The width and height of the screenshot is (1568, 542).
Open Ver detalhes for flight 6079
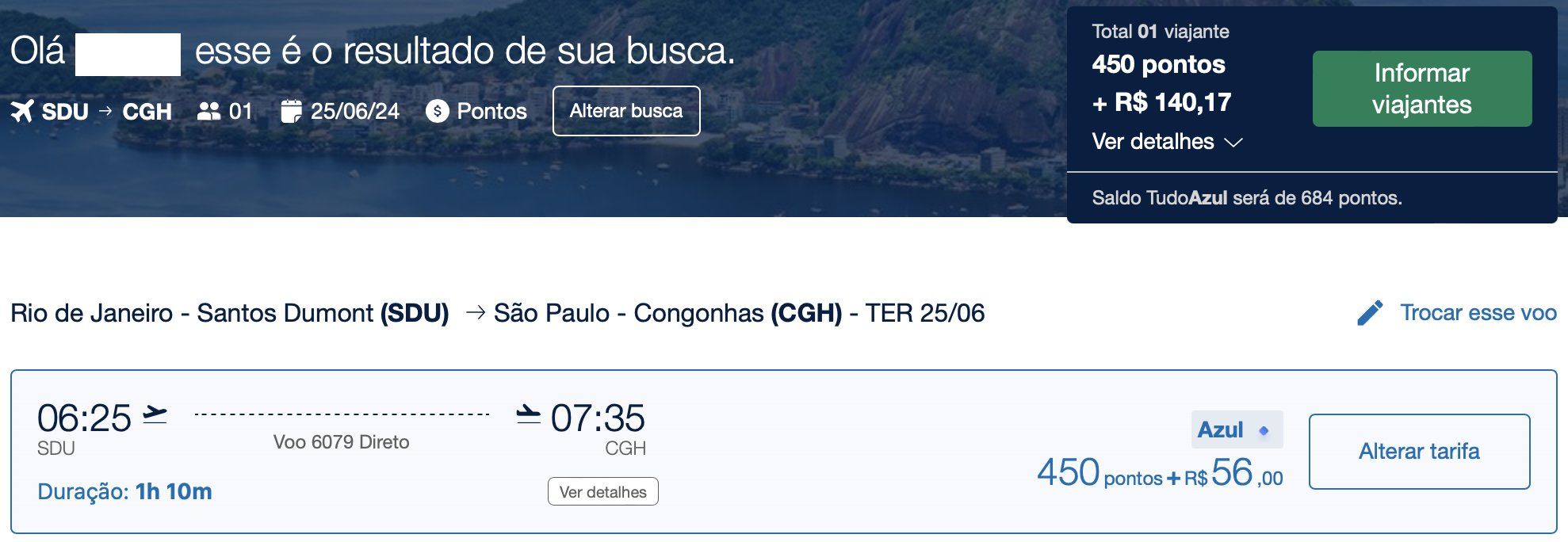(603, 491)
